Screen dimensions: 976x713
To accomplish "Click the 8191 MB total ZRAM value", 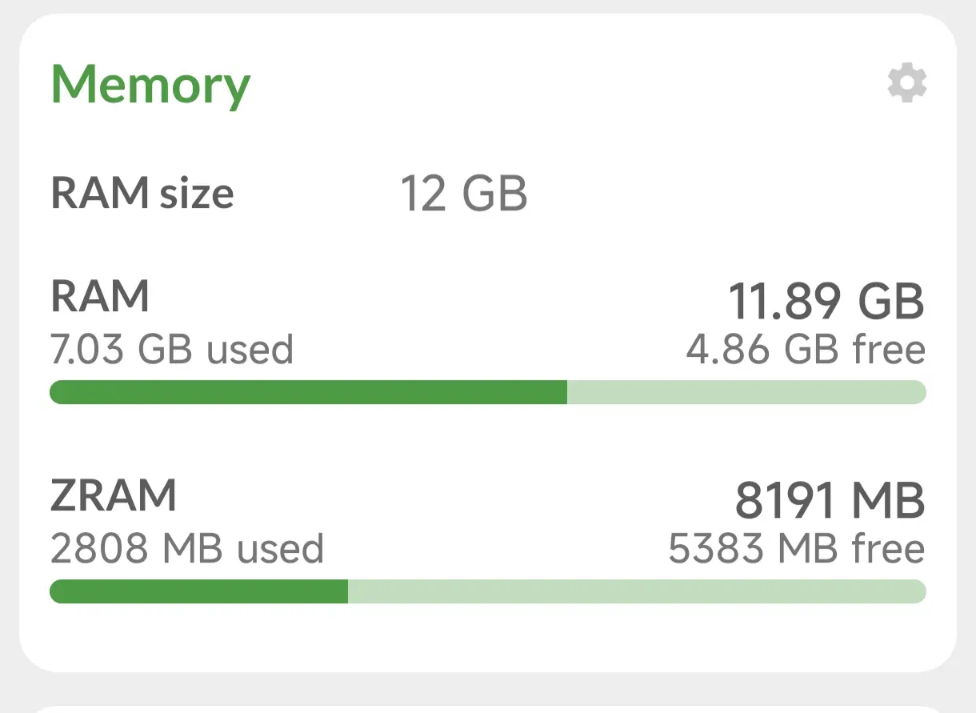I will pos(830,500).
